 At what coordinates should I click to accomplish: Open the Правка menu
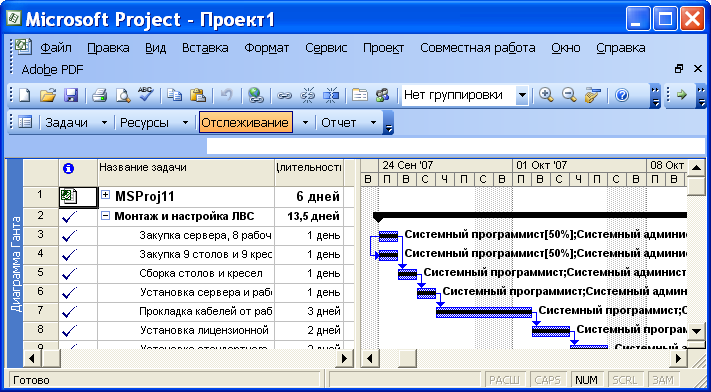[x=108, y=48]
